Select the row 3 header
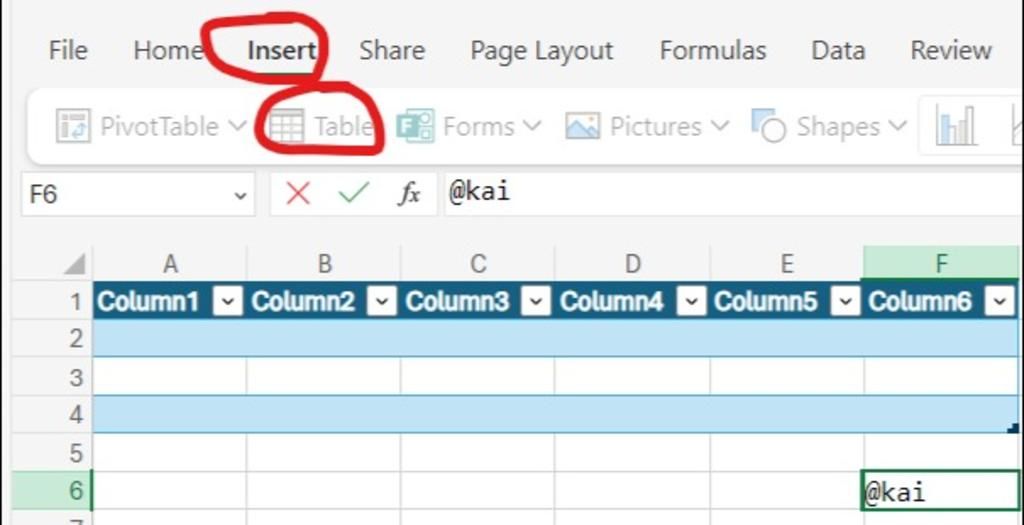1024x525 pixels. [x=75, y=377]
